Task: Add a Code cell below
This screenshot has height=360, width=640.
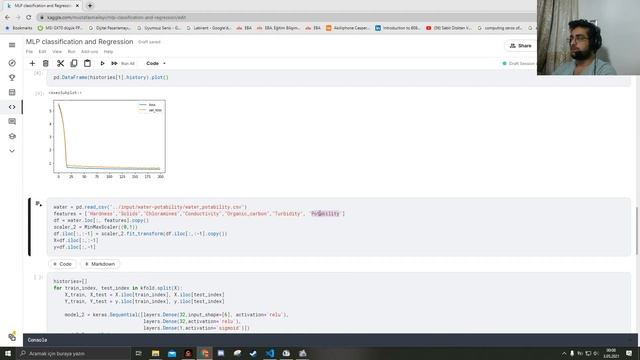Action: point(62,264)
